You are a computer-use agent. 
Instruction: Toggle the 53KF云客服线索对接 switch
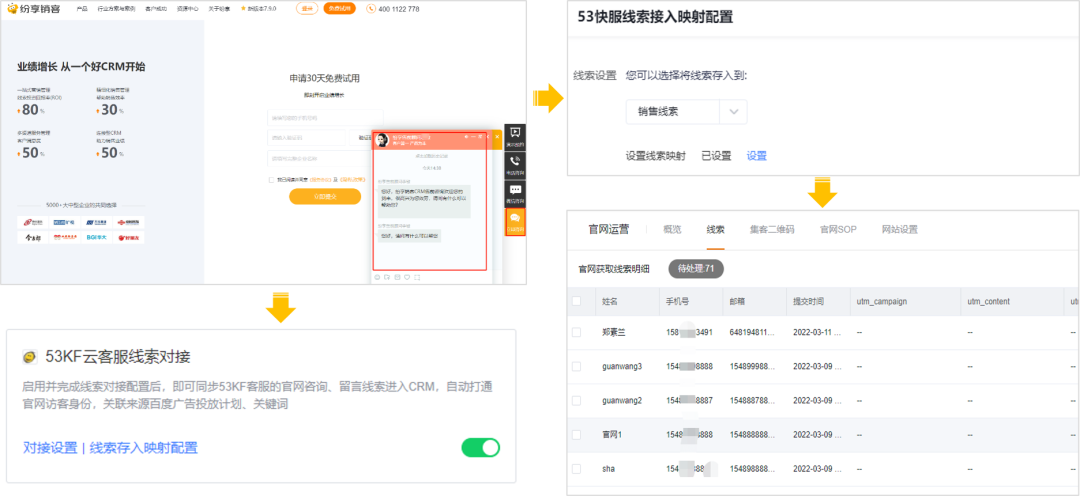[x=481, y=448]
